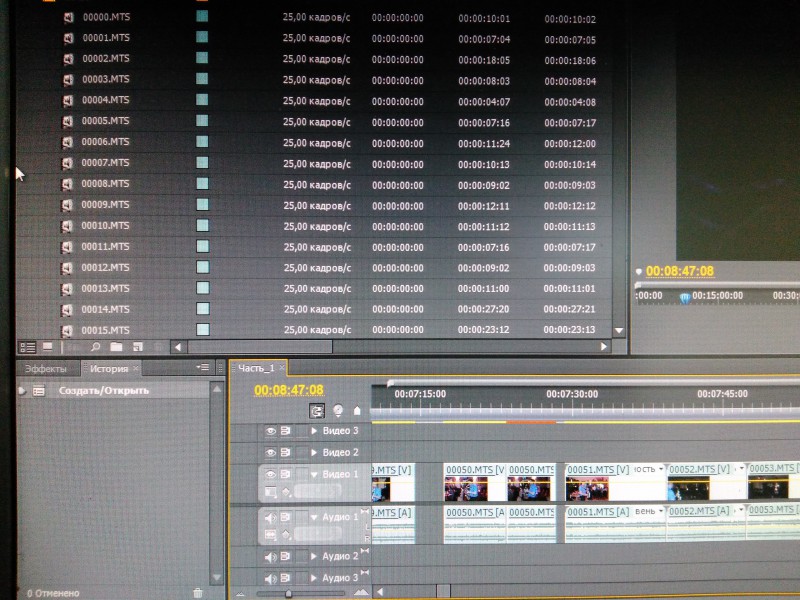
Task: Expand the Видео 2 track
Action: point(314,453)
